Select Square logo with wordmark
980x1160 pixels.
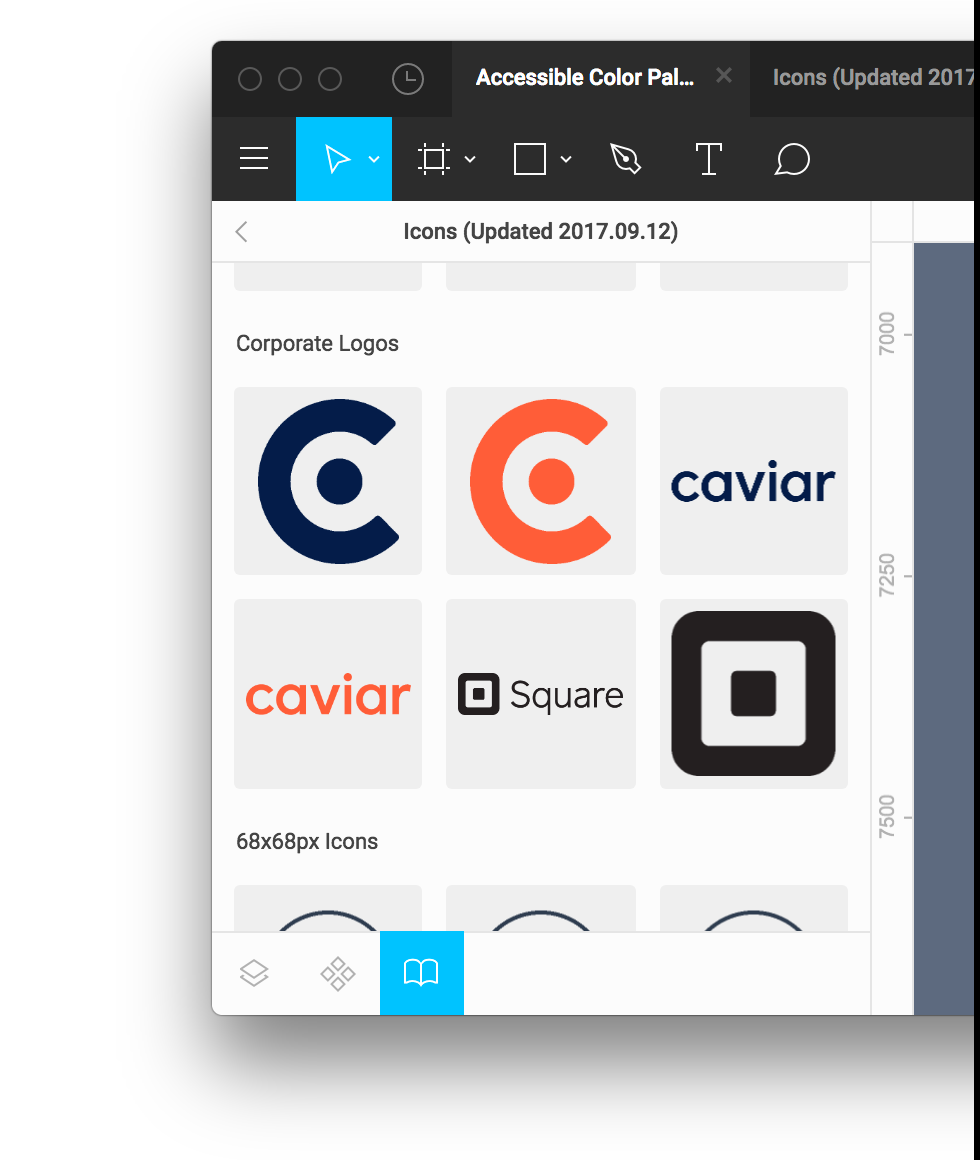tap(541, 694)
